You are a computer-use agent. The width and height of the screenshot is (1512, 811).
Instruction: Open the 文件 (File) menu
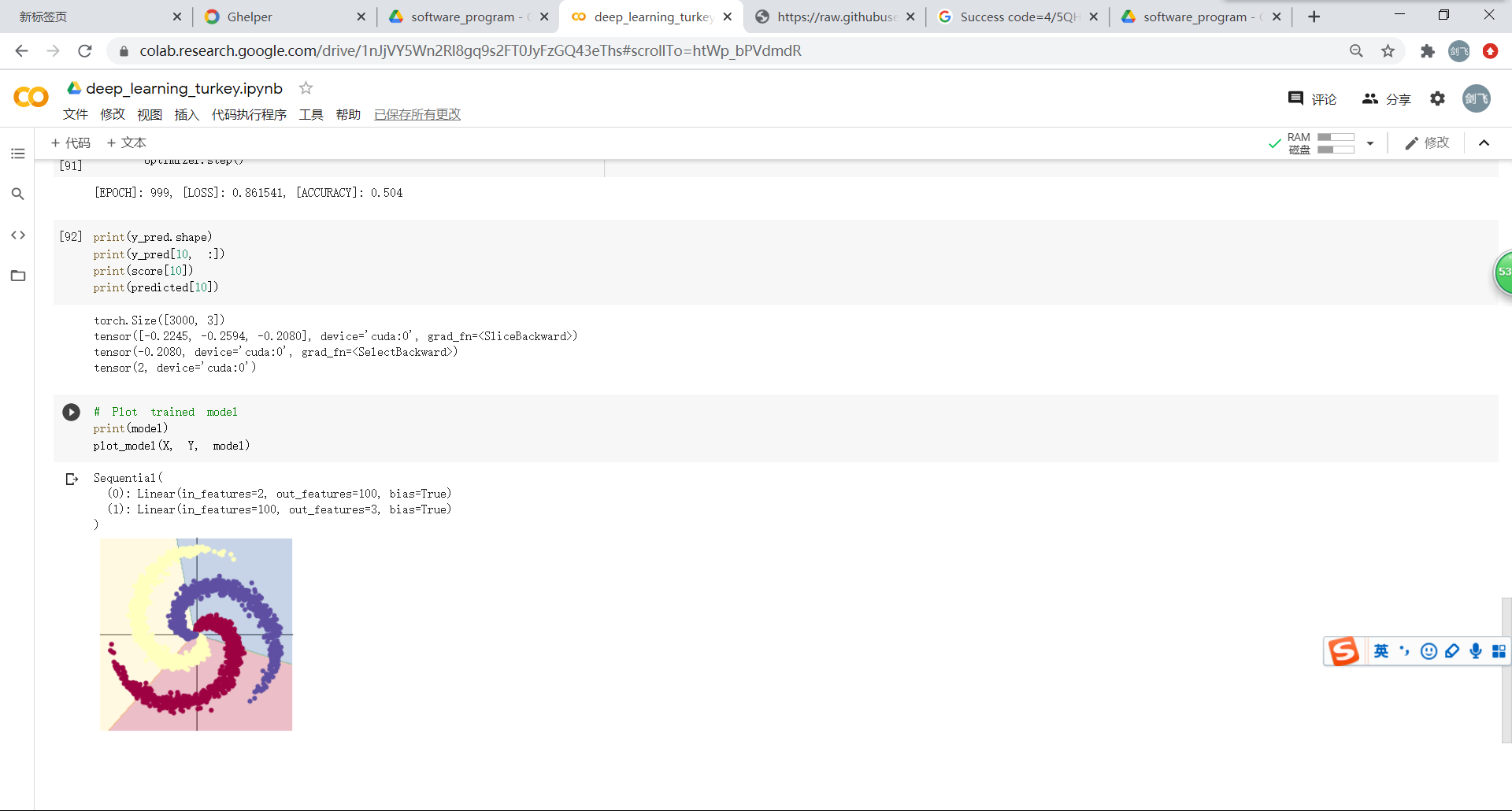(x=76, y=114)
